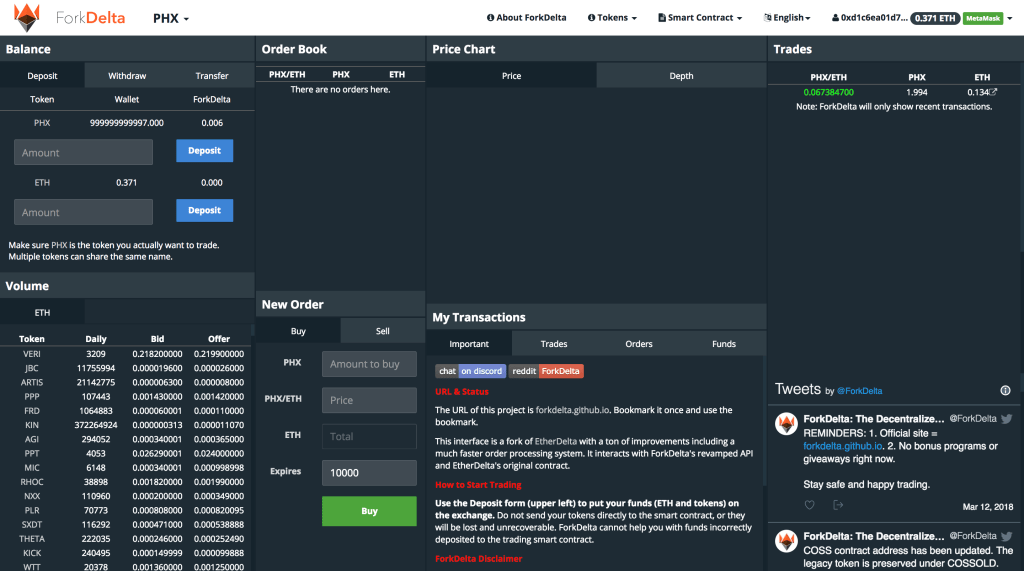Open the PHX token selector dropdown

pos(170,18)
